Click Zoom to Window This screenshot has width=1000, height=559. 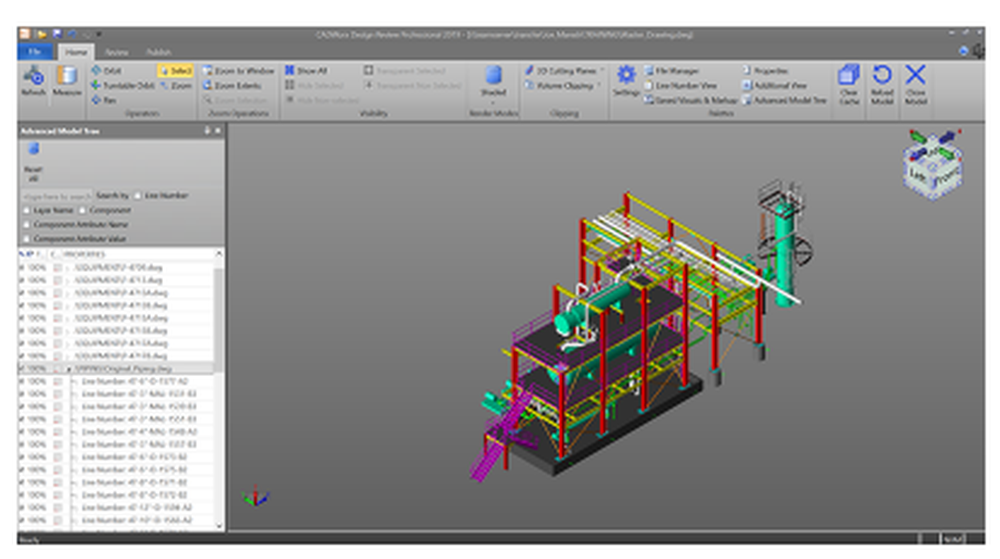tap(239, 71)
